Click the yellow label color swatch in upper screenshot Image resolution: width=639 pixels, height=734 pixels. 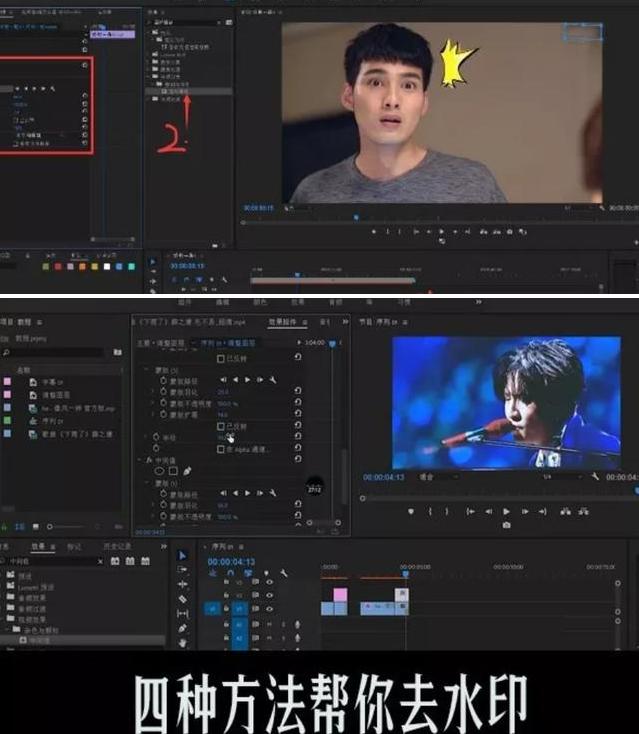tap(95, 266)
